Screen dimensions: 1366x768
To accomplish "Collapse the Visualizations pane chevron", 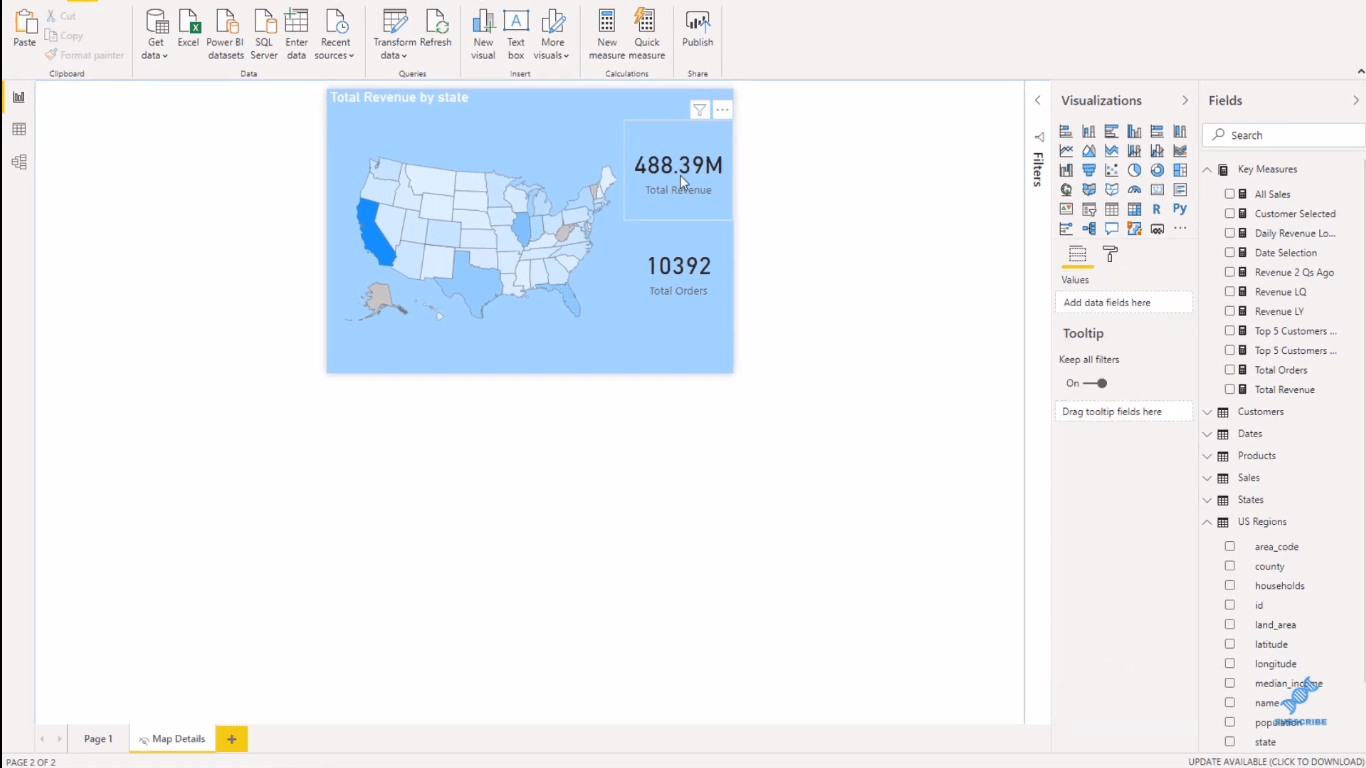I will point(1185,100).
